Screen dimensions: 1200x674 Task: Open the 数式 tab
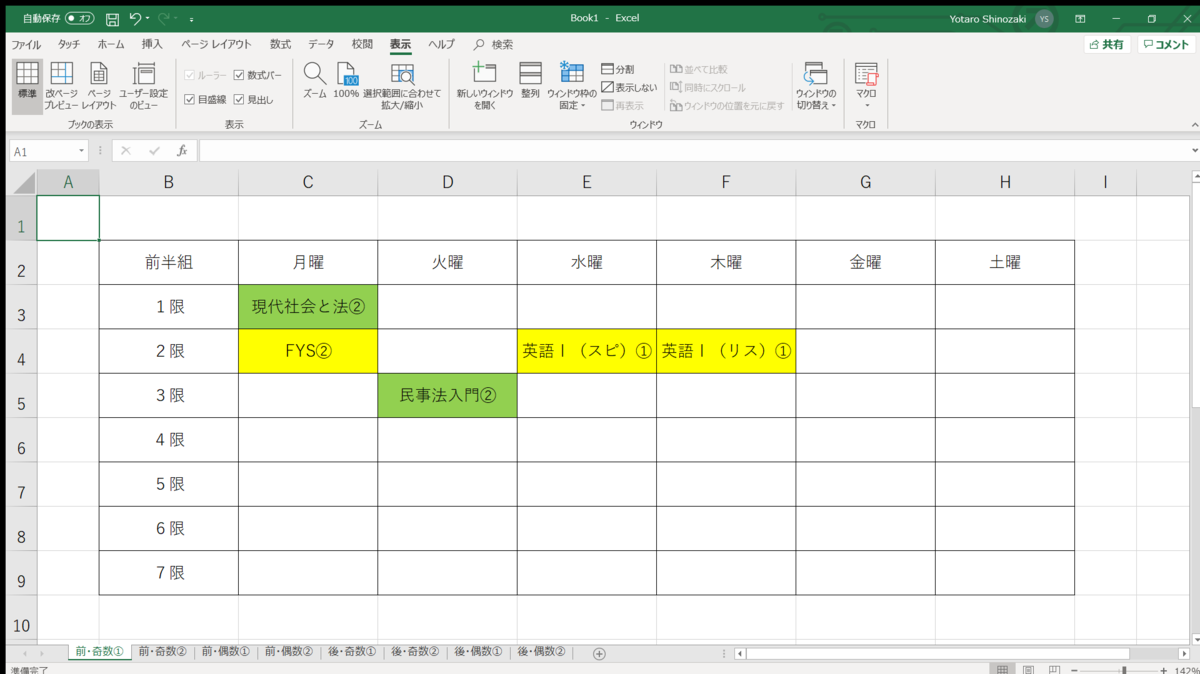coord(280,44)
